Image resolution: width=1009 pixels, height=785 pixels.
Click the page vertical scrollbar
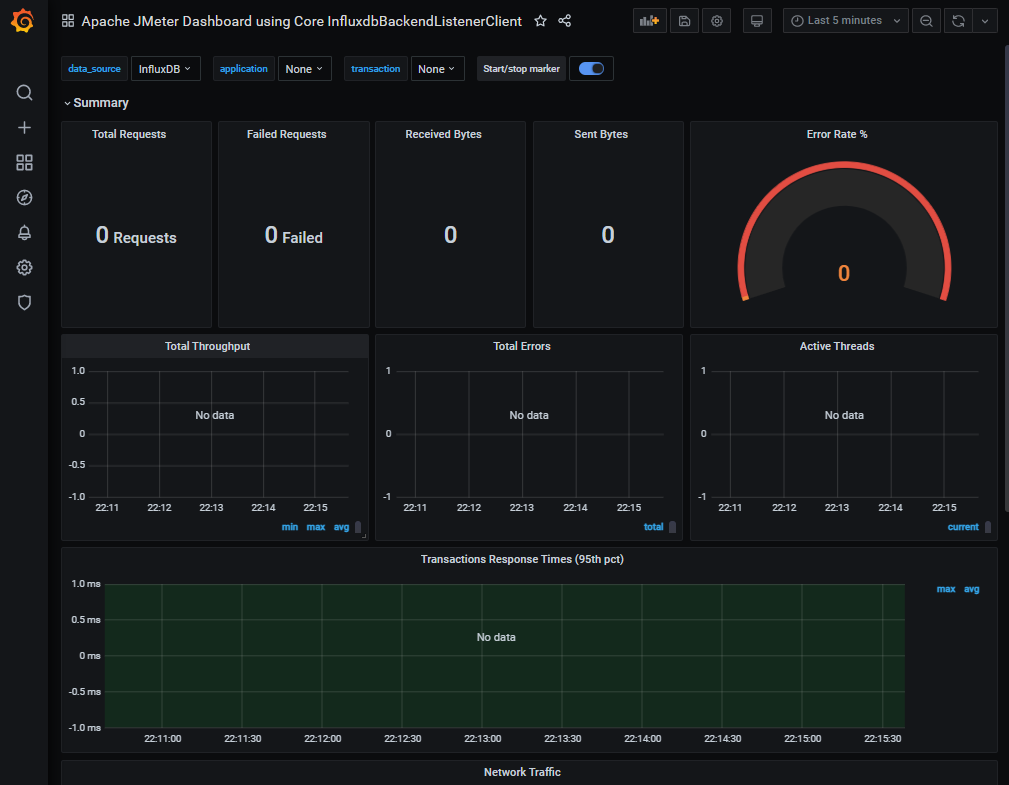pyautogui.click(x=1006, y=277)
